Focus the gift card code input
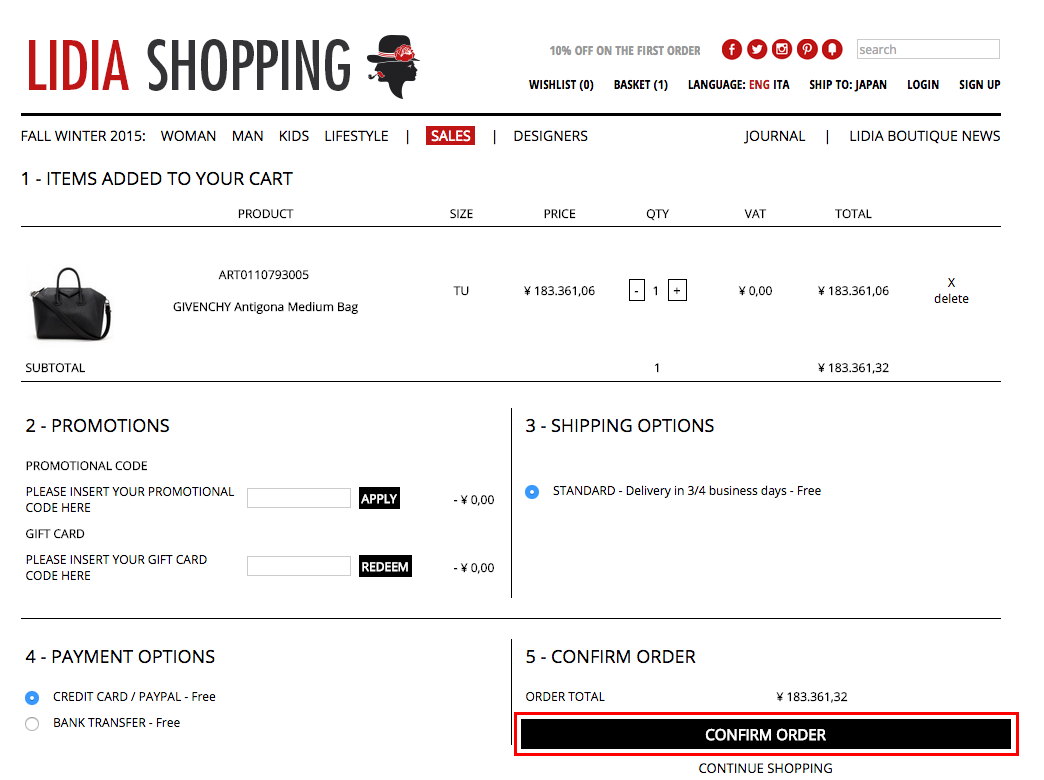Screen dimensions: 1044x780 (x=299, y=566)
